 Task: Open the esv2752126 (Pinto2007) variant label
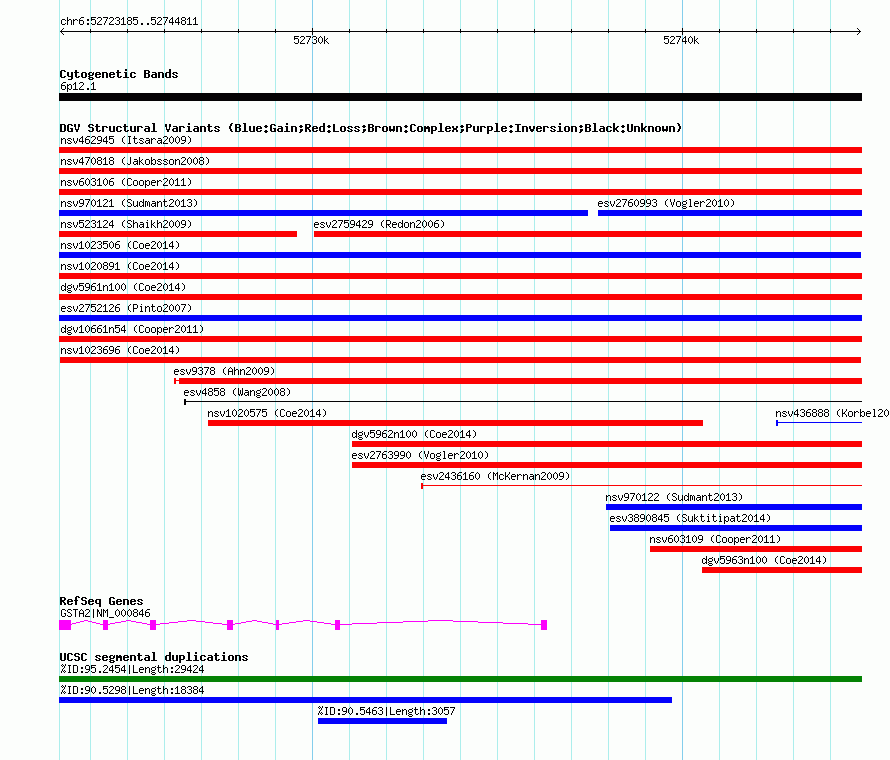(x=126, y=308)
